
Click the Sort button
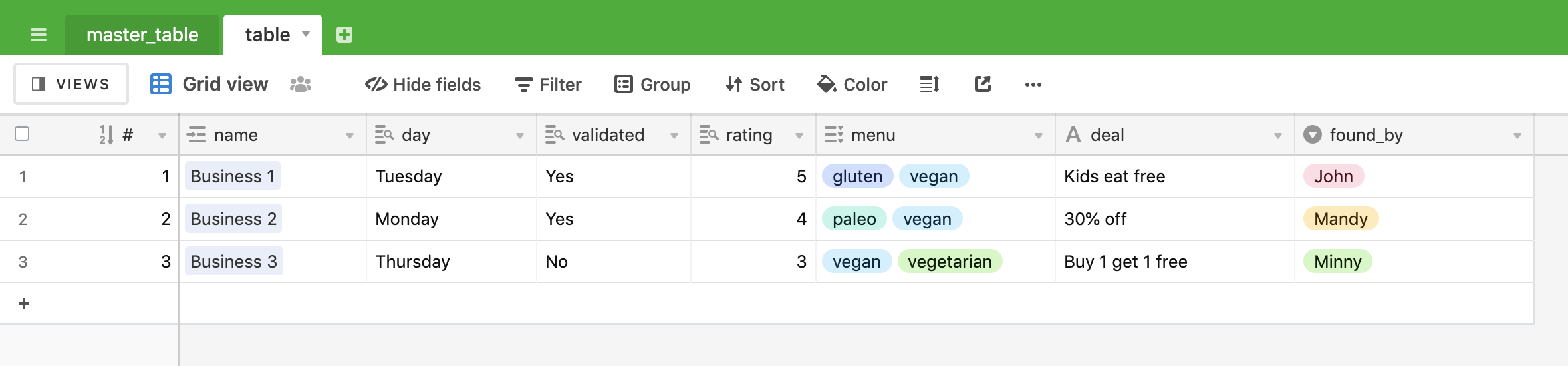coord(755,85)
